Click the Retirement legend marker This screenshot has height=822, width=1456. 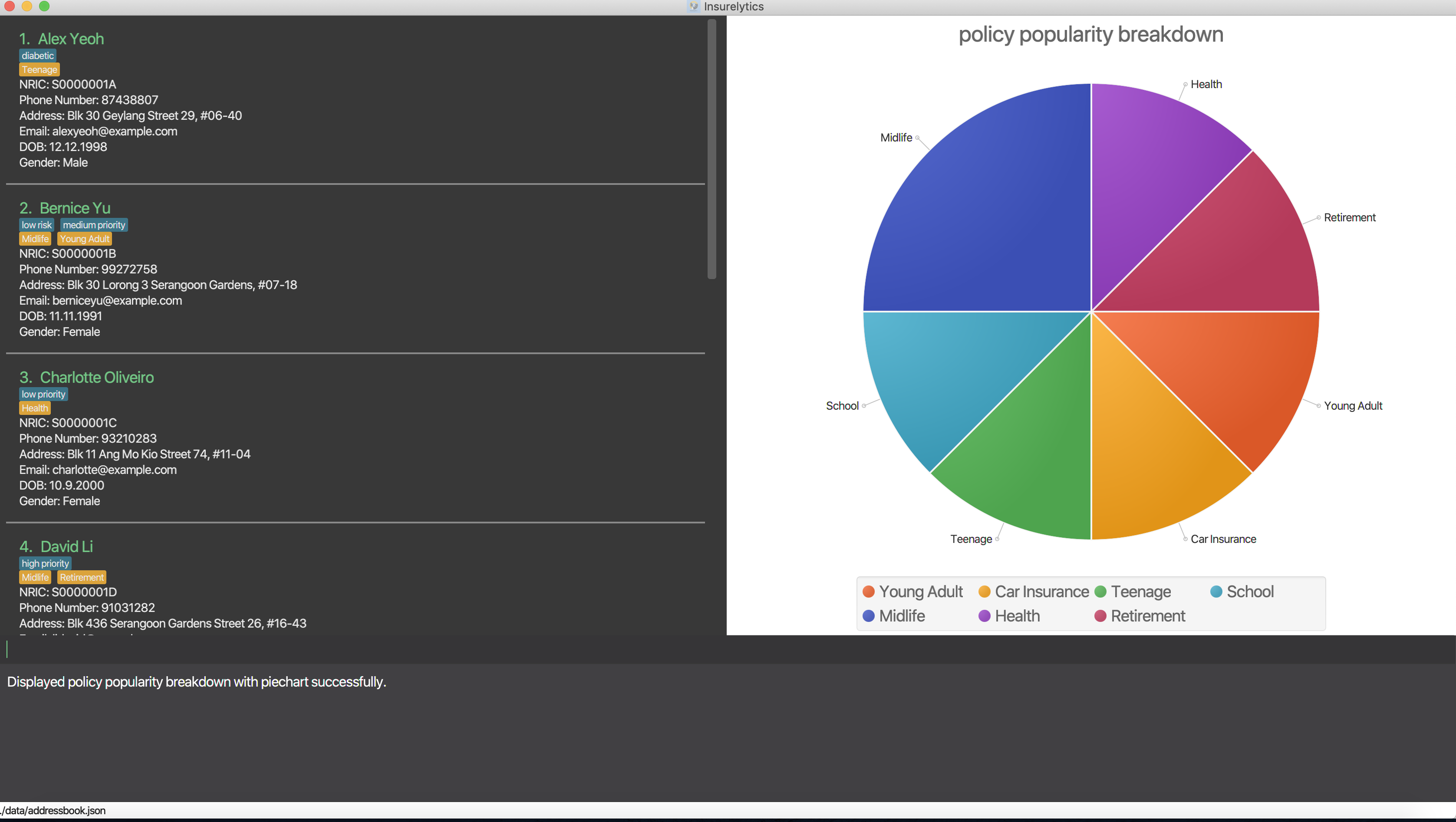point(1100,616)
